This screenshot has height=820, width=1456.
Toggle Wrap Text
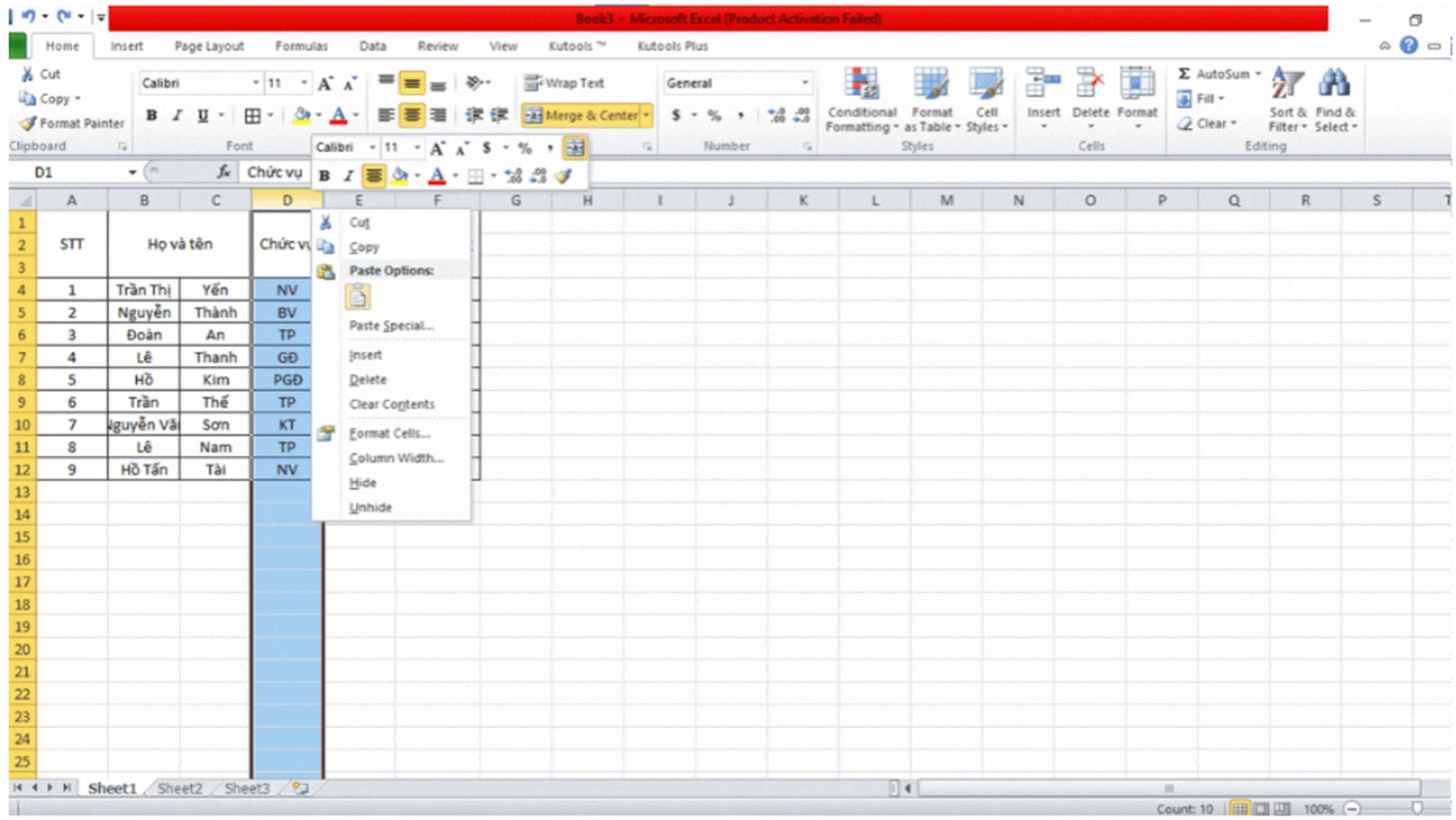564,83
